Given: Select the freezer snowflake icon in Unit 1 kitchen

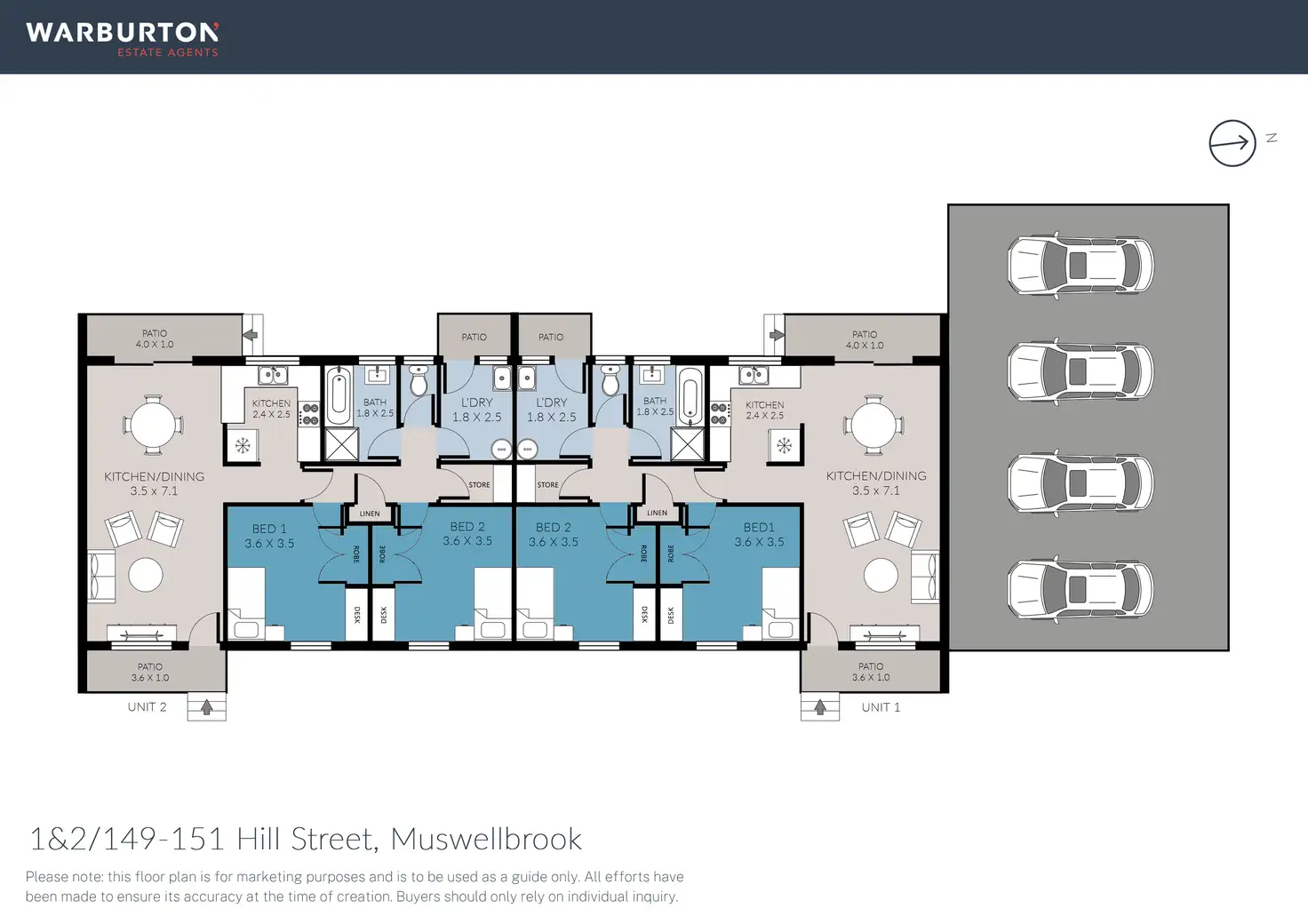Looking at the screenshot, I should point(784,445).
